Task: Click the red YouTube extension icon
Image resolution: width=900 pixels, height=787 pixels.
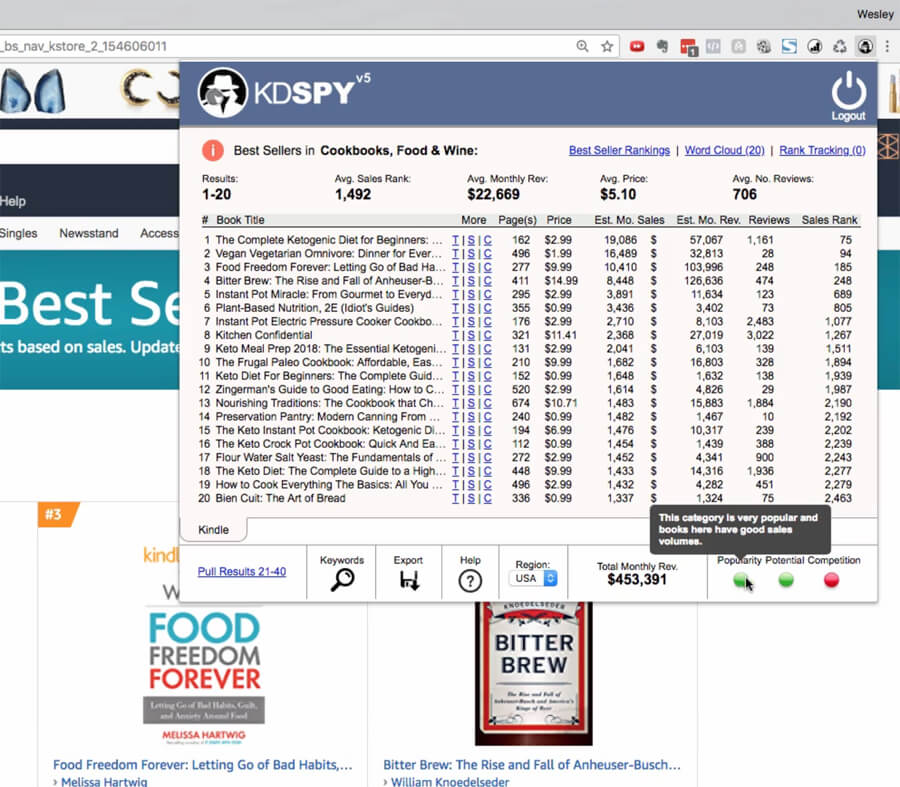Action: coord(637,46)
